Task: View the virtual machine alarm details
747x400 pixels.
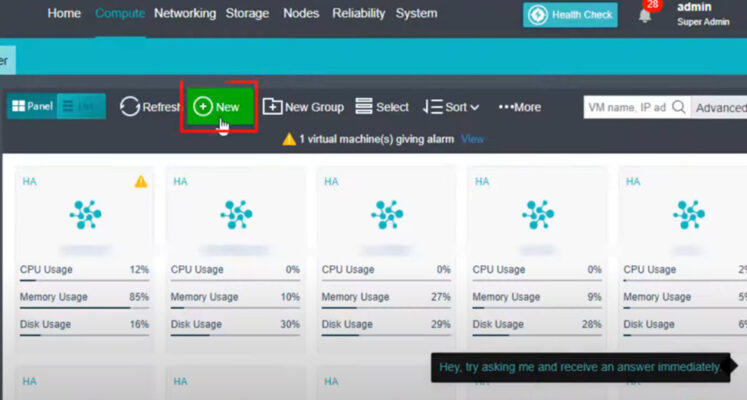Action: (x=472, y=139)
